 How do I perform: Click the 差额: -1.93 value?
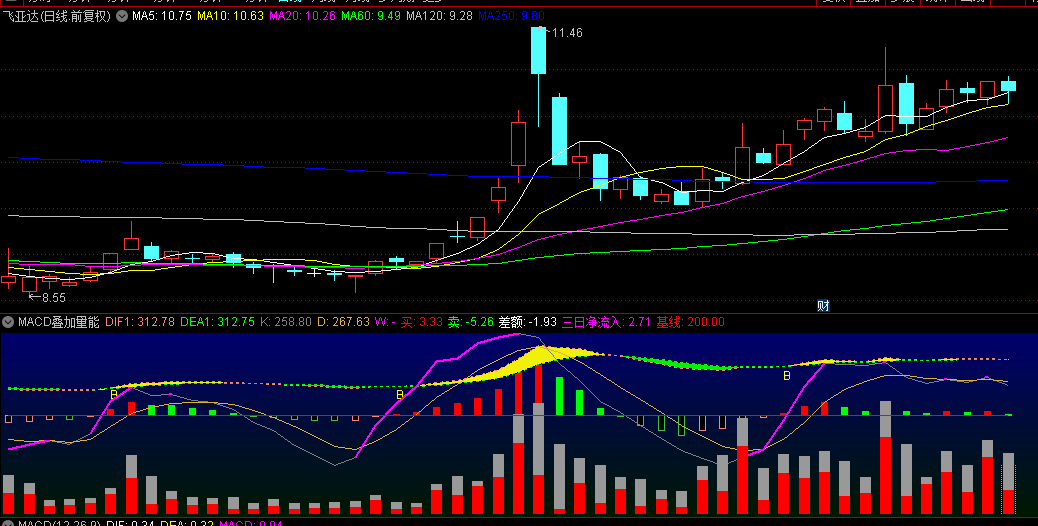click(528, 322)
